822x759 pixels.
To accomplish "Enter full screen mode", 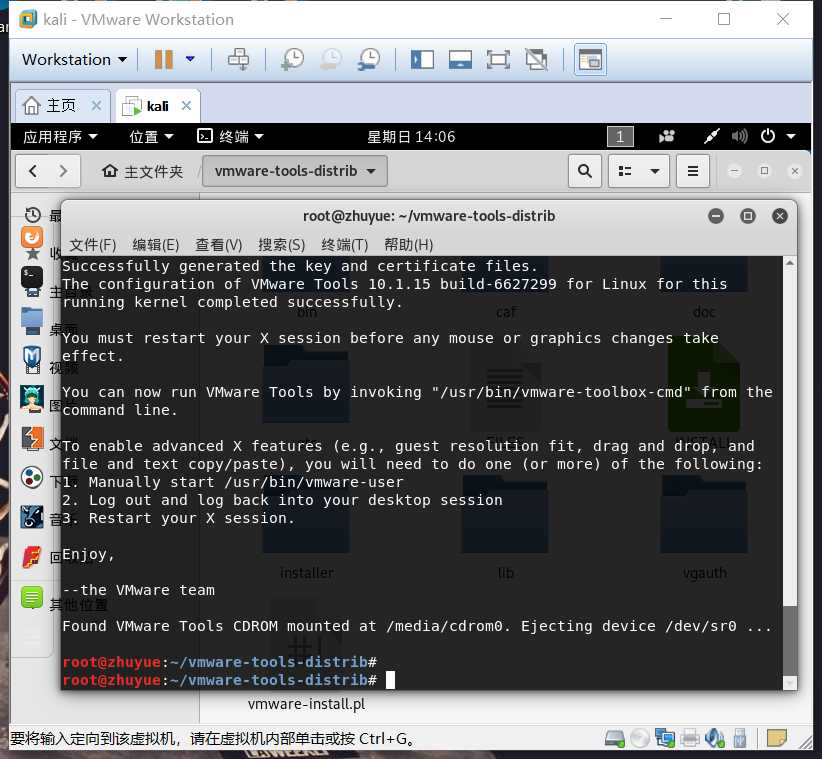I will pos(498,60).
